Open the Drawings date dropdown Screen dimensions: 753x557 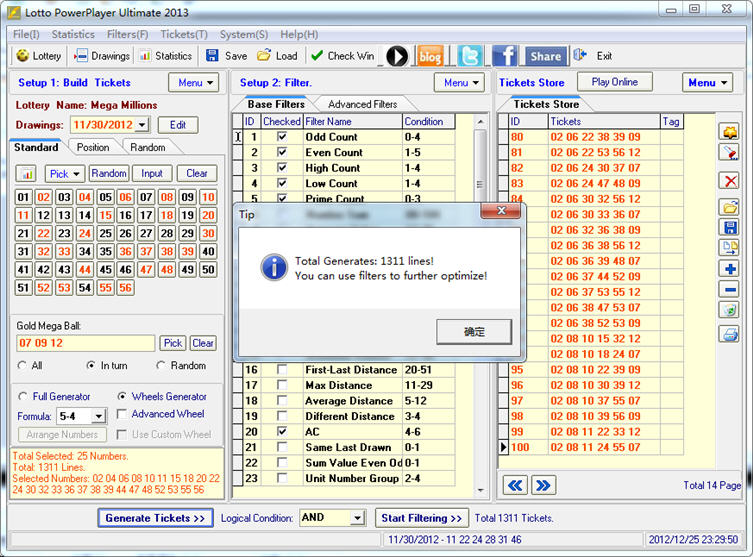[142, 125]
